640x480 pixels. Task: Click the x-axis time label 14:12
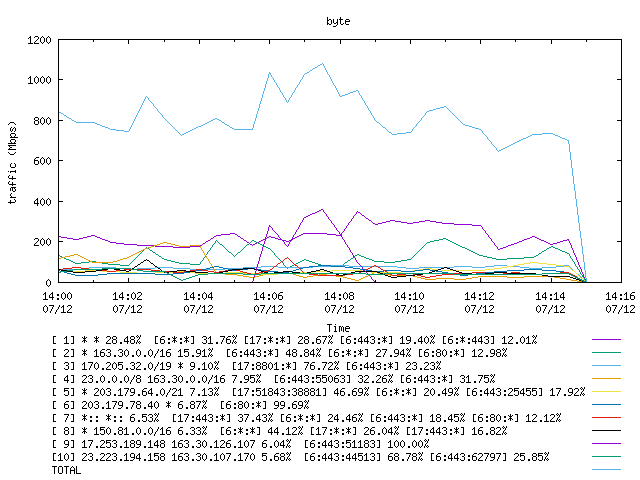click(479, 296)
